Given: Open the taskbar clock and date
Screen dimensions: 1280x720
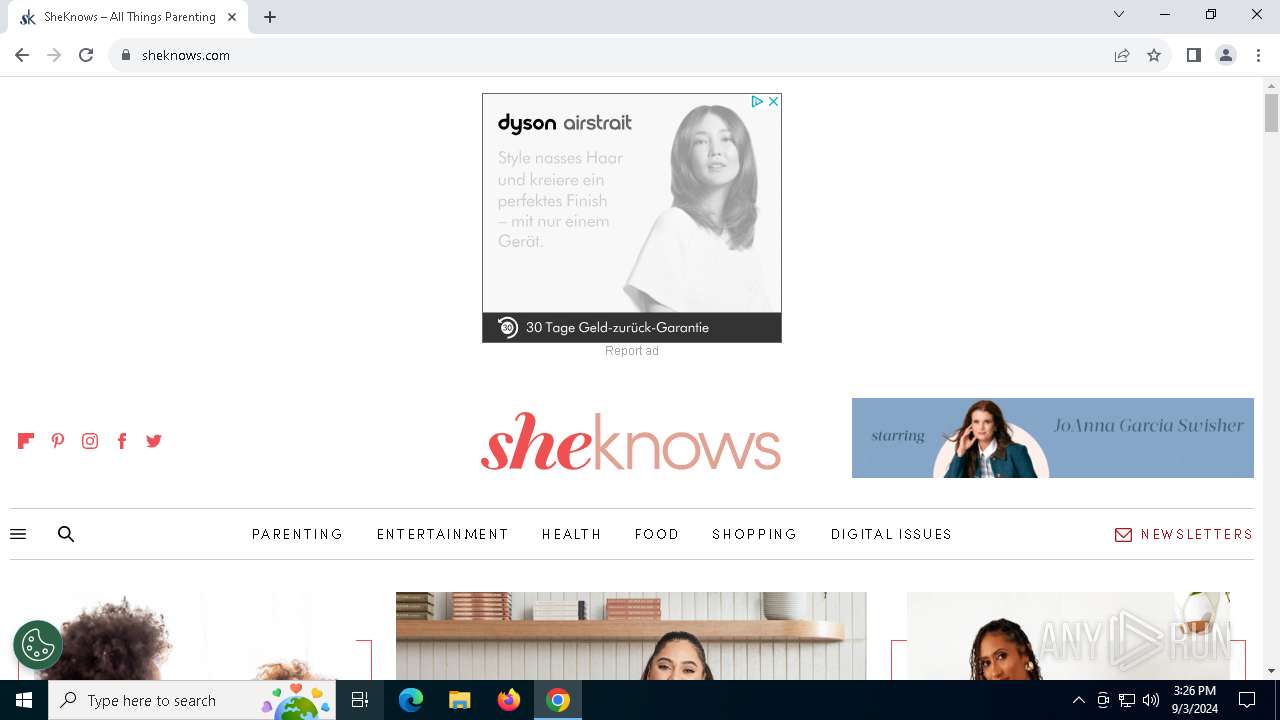Looking at the screenshot, I should (1194, 700).
